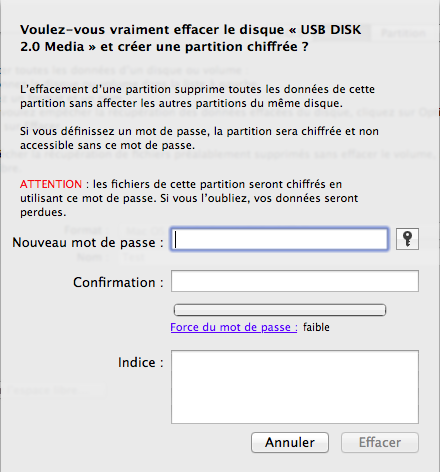The height and width of the screenshot is (472, 440).
Task: Cancel with the Annuler button
Action: 290,442
